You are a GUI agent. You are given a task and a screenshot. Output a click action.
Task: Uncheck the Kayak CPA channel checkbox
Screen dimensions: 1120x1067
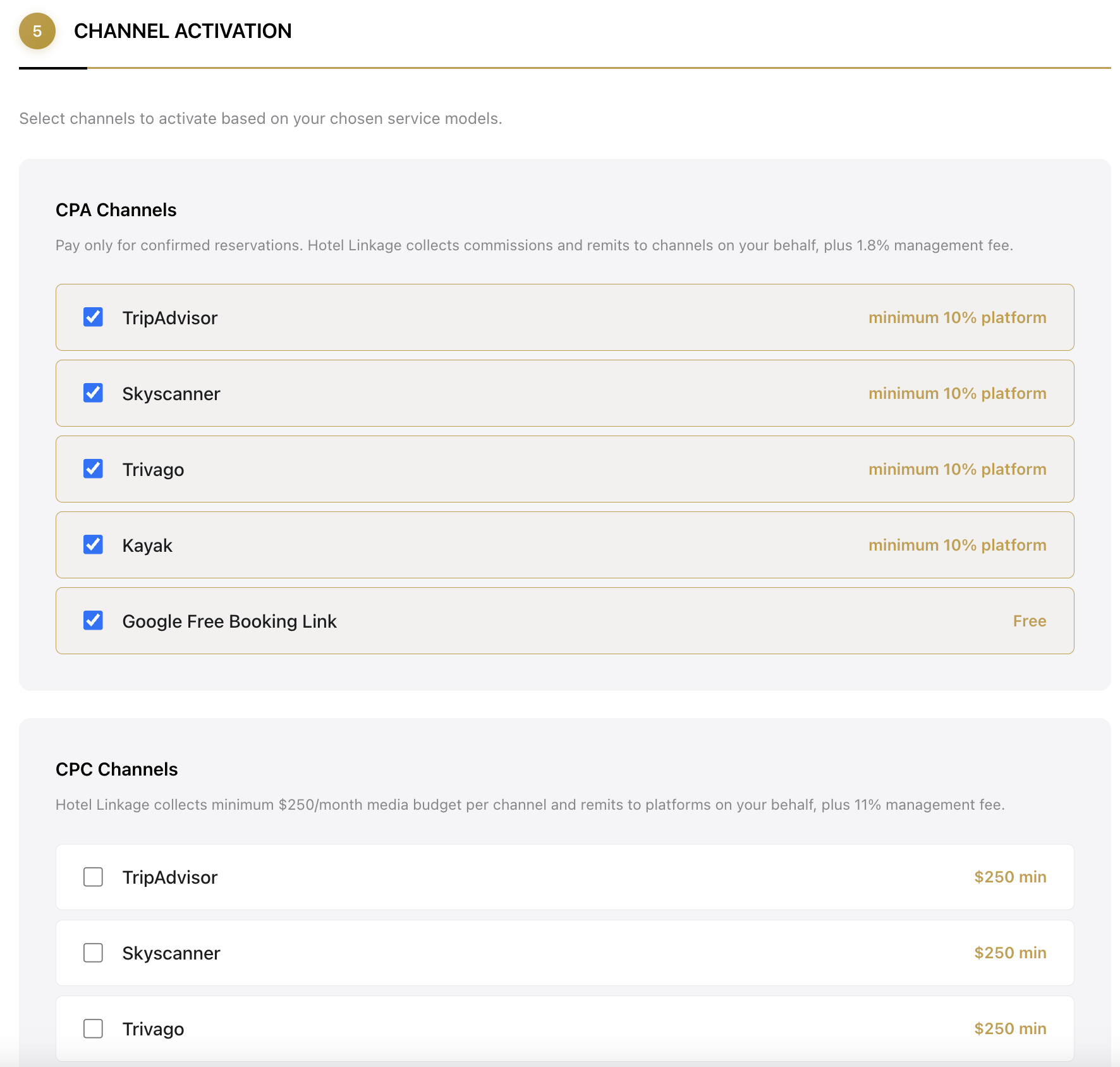pyautogui.click(x=93, y=544)
